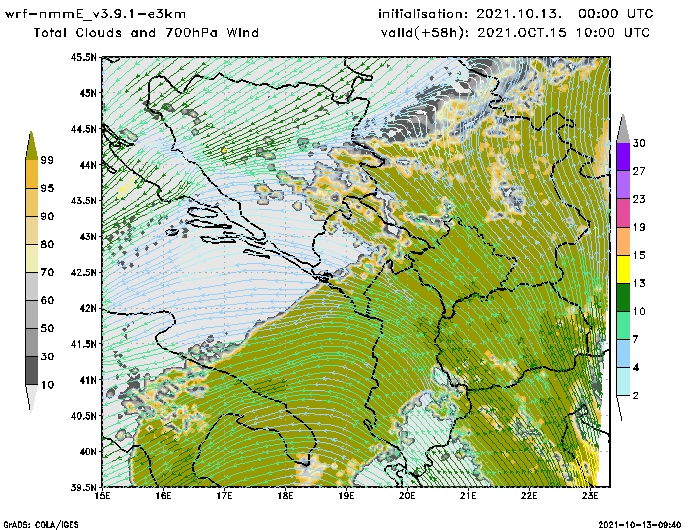Screen dimensions: 700x530
Task: Click the '17E' longitude axis label
Action: pyautogui.click(x=225, y=496)
